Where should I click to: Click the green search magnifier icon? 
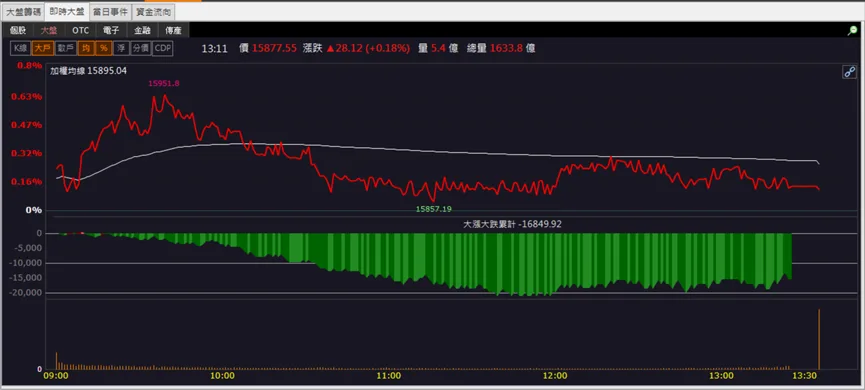click(x=852, y=31)
